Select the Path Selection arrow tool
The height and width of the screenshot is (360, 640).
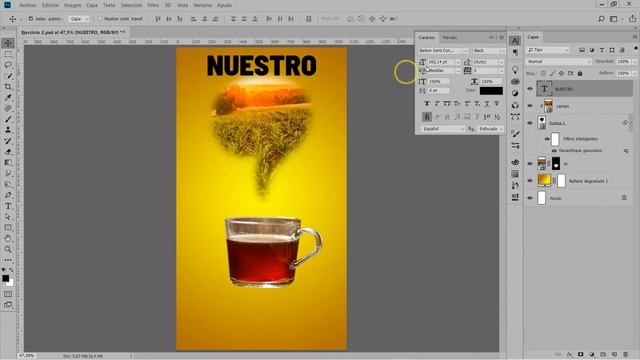point(8,217)
